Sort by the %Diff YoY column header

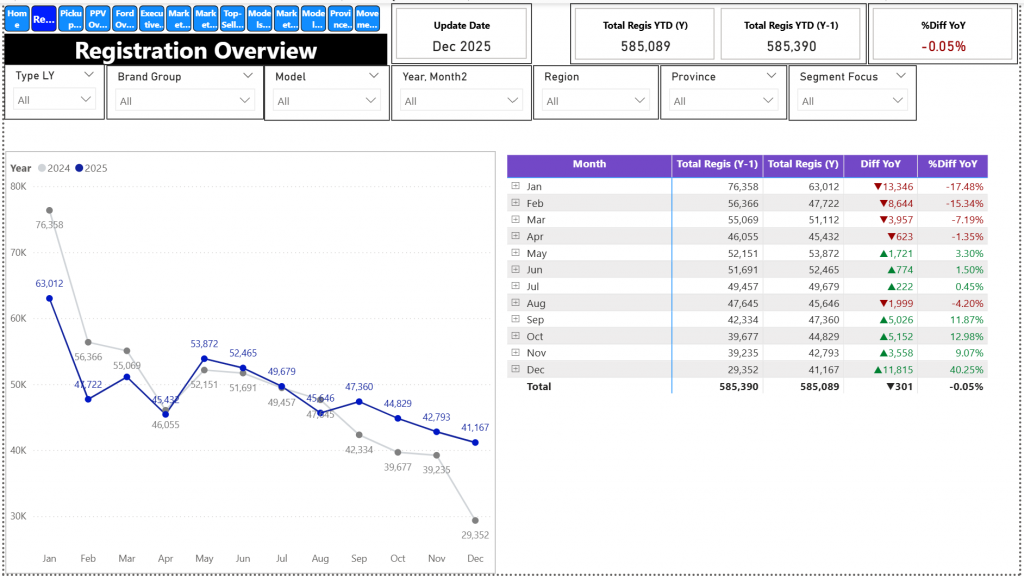[x=952, y=165]
